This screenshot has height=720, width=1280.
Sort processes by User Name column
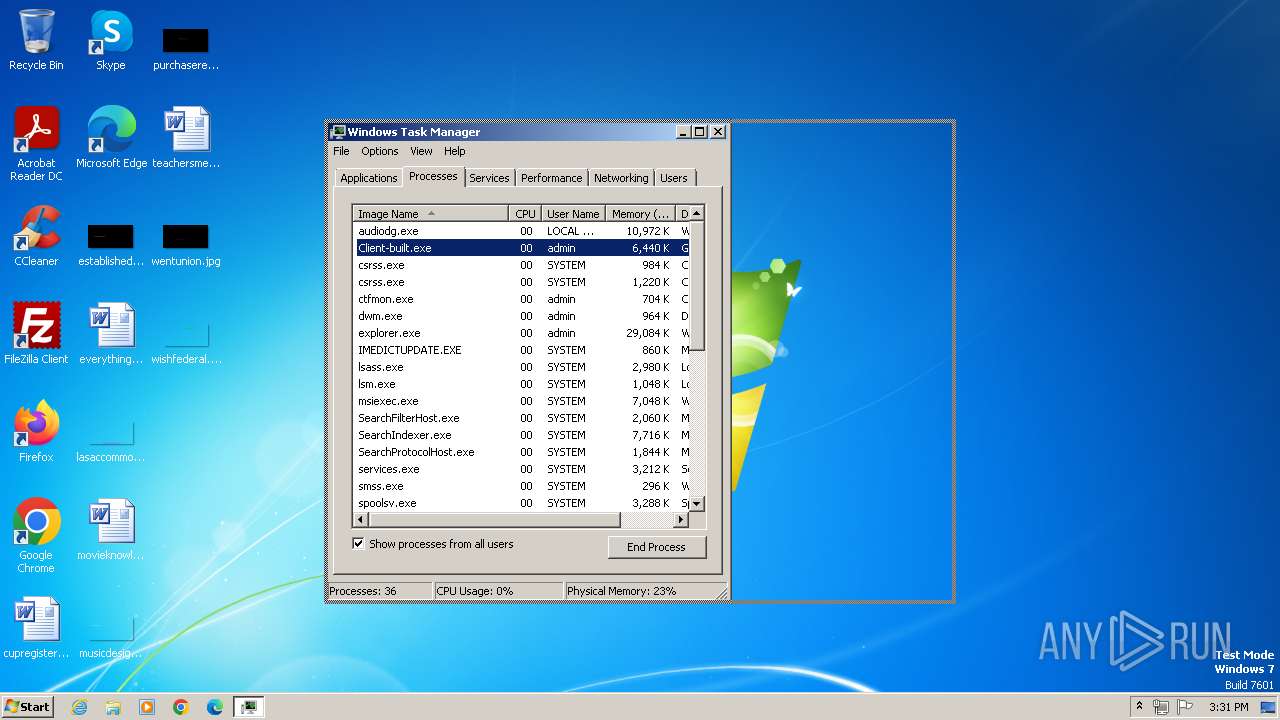(573, 213)
